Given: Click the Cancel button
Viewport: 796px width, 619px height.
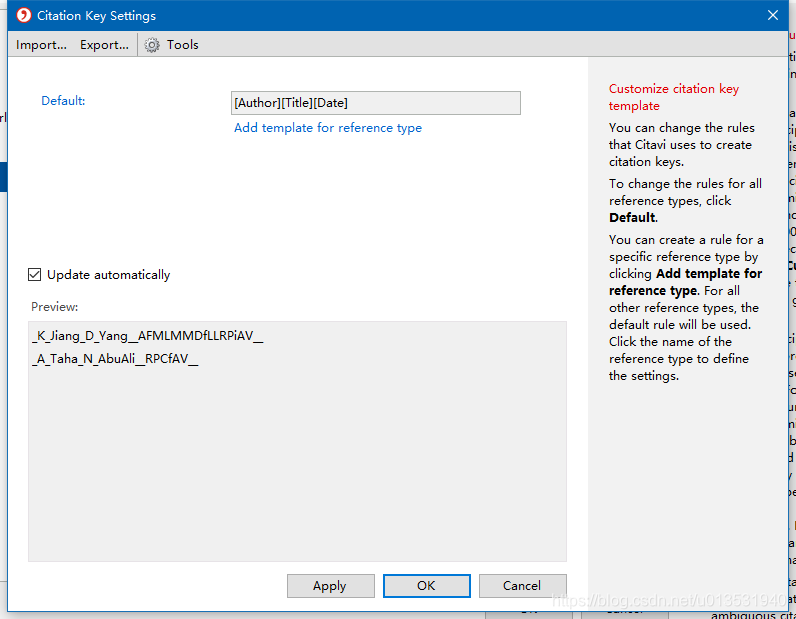Looking at the screenshot, I should coord(522,586).
